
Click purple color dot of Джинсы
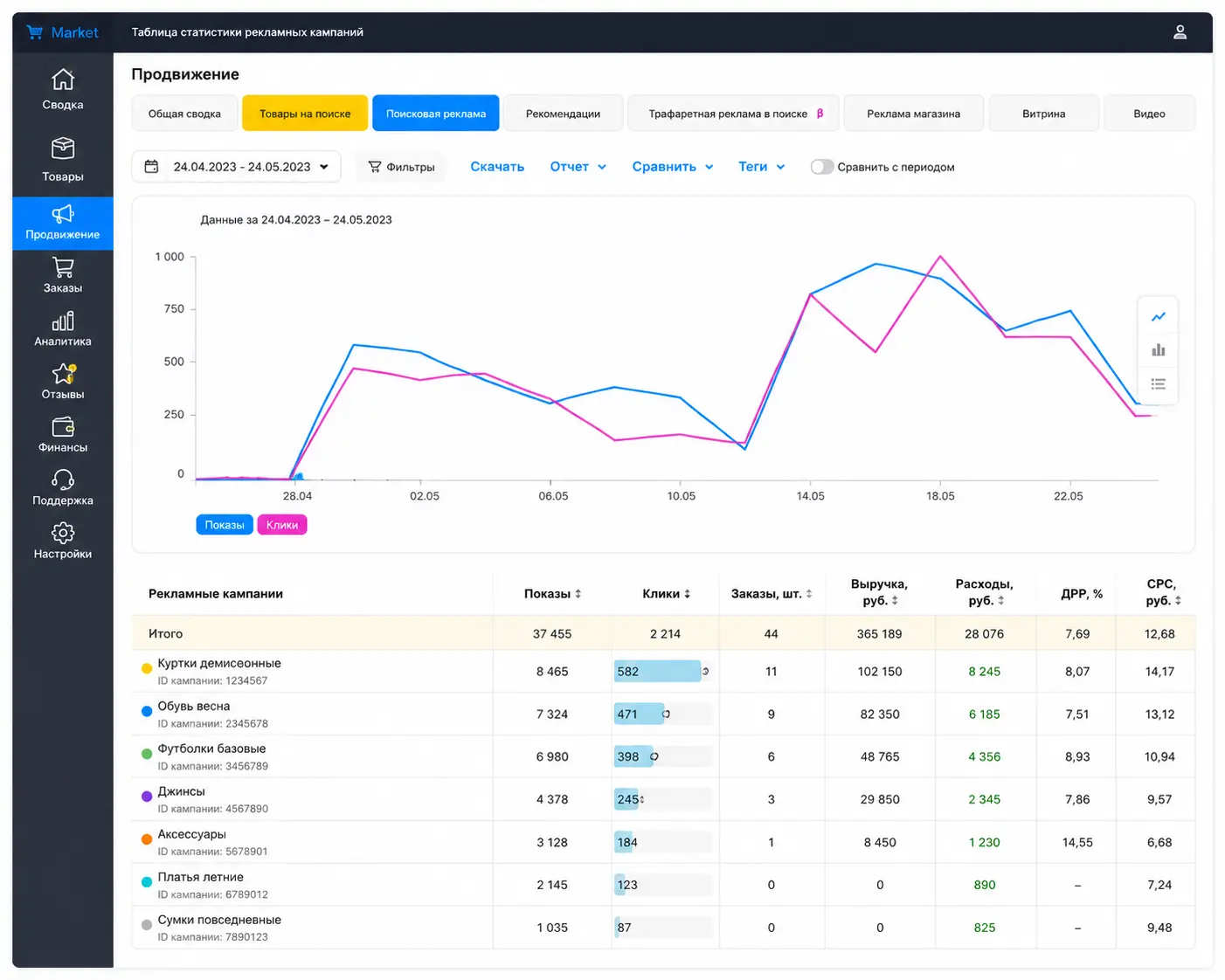point(147,796)
